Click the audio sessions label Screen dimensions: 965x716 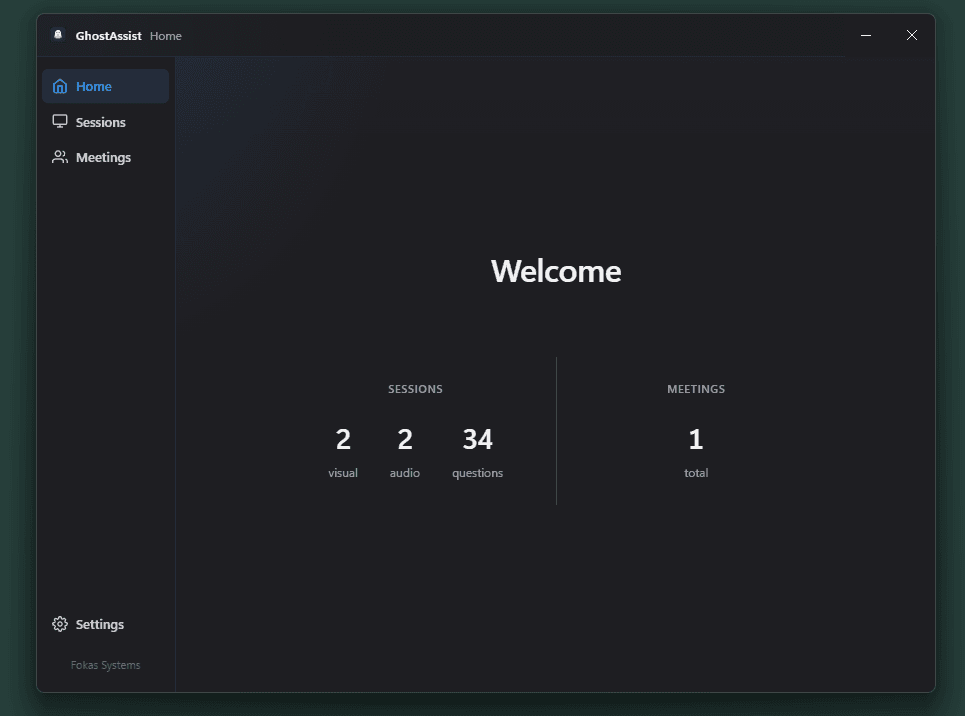[x=404, y=473]
